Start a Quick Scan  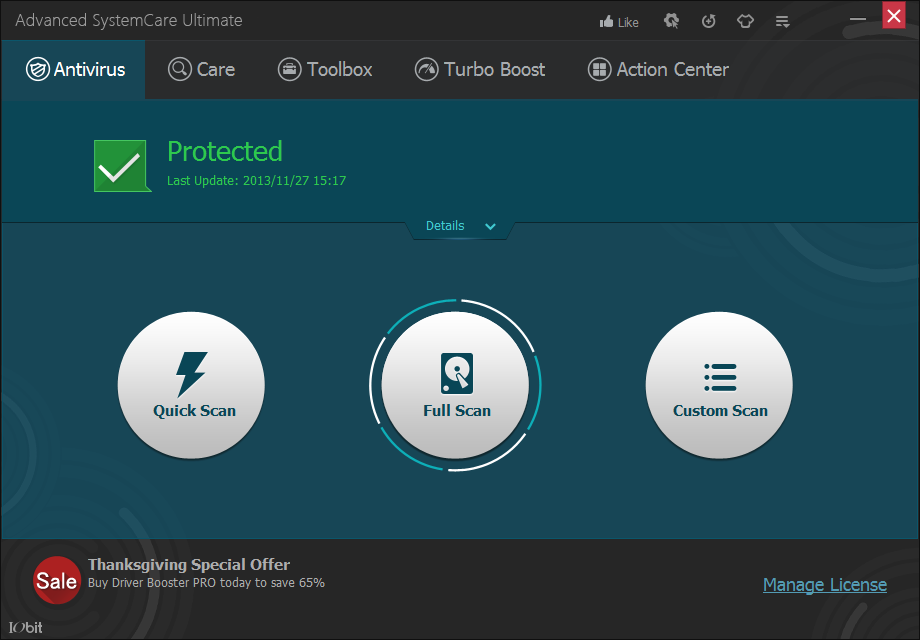pos(191,385)
